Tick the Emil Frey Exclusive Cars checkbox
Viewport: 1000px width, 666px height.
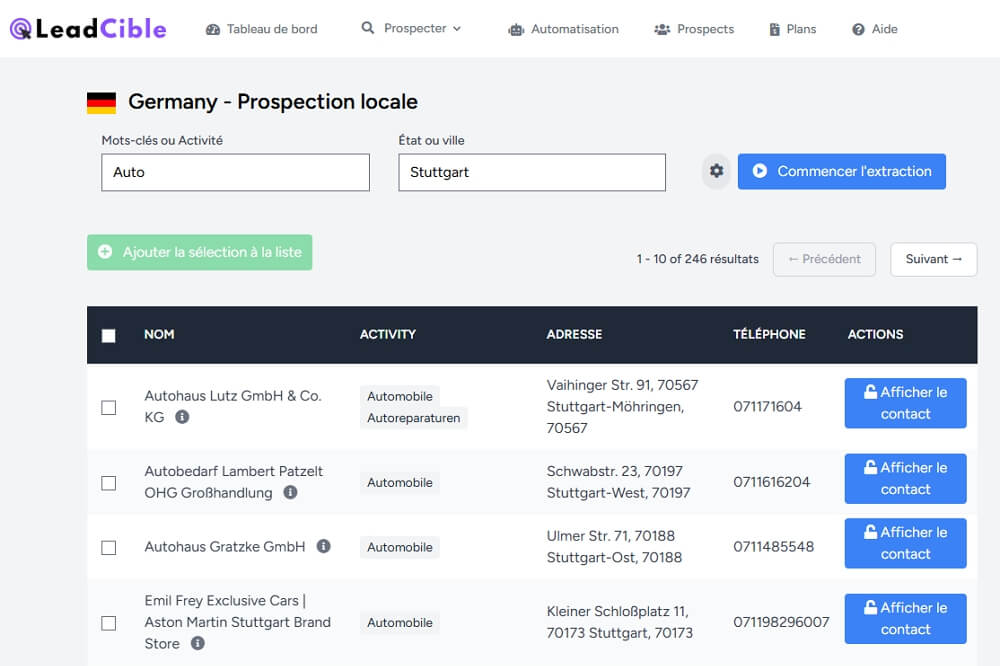[x=109, y=623]
